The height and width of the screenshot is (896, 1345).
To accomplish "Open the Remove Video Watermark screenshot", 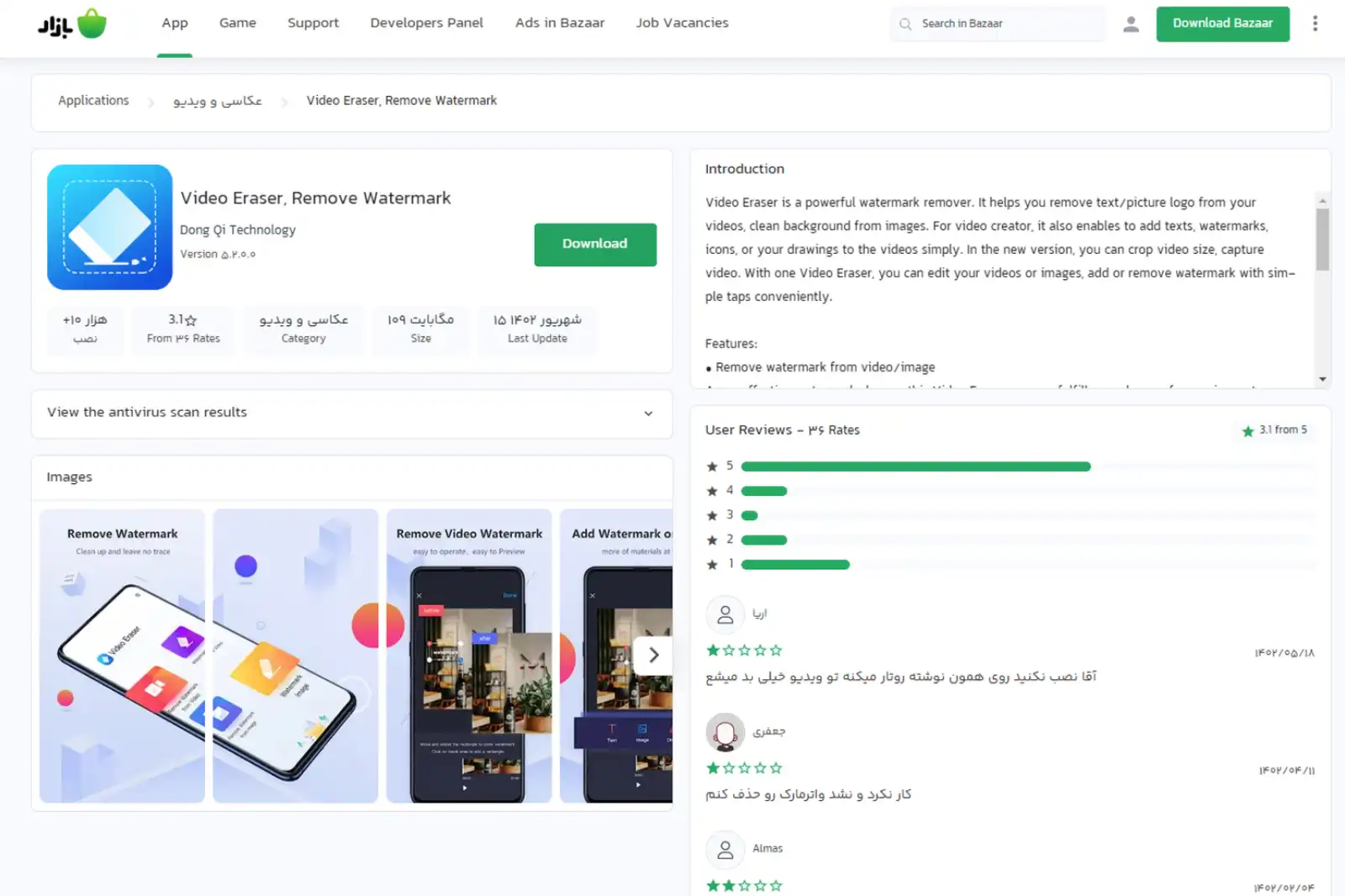I will (469, 656).
